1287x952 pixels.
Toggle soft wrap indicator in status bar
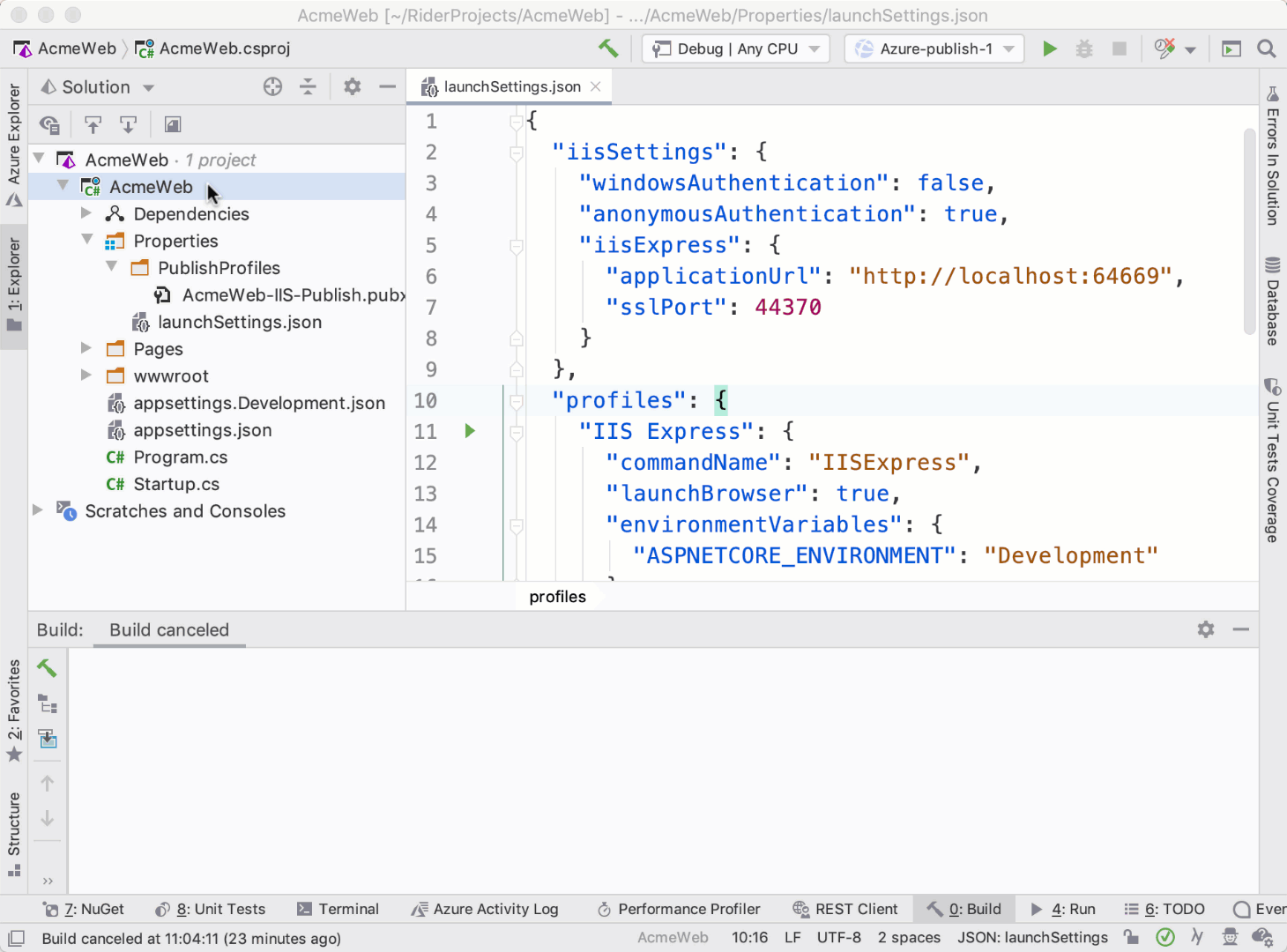pos(1197,936)
